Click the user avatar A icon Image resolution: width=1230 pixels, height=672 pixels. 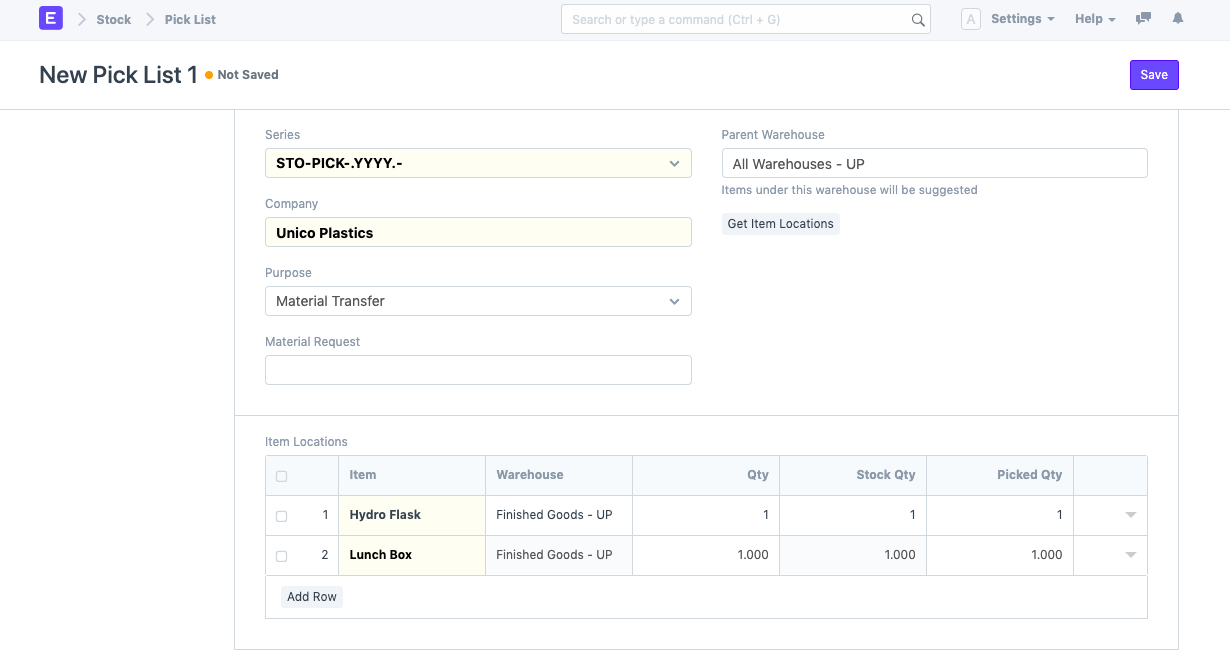(970, 19)
